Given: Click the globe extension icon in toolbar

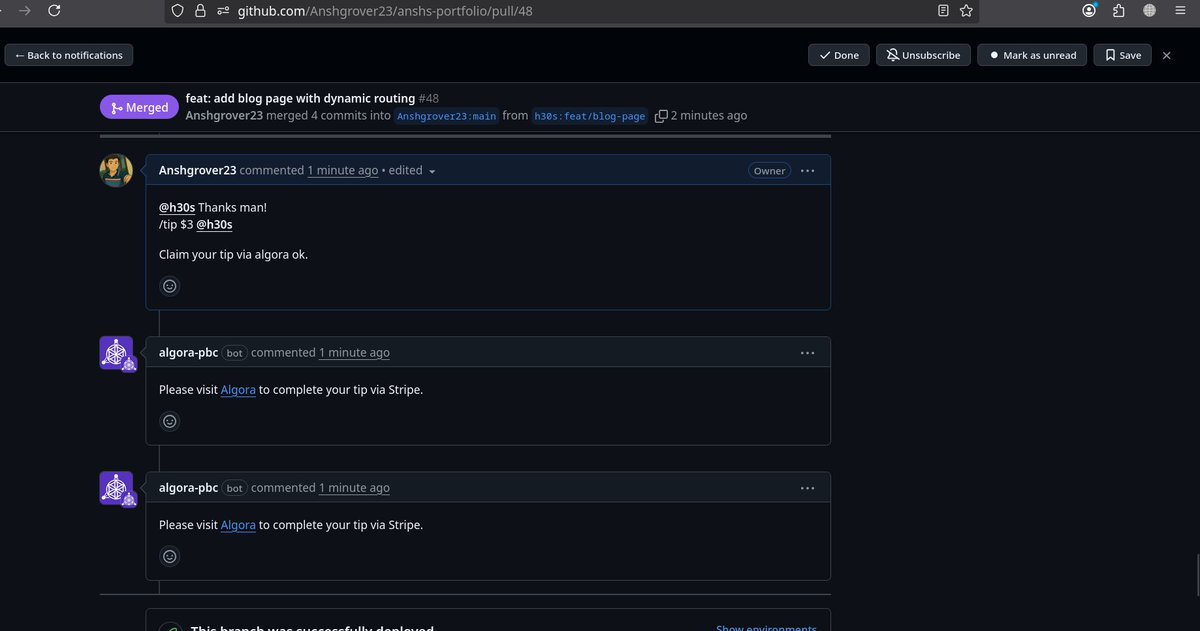Looking at the screenshot, I should [1149, 10].
